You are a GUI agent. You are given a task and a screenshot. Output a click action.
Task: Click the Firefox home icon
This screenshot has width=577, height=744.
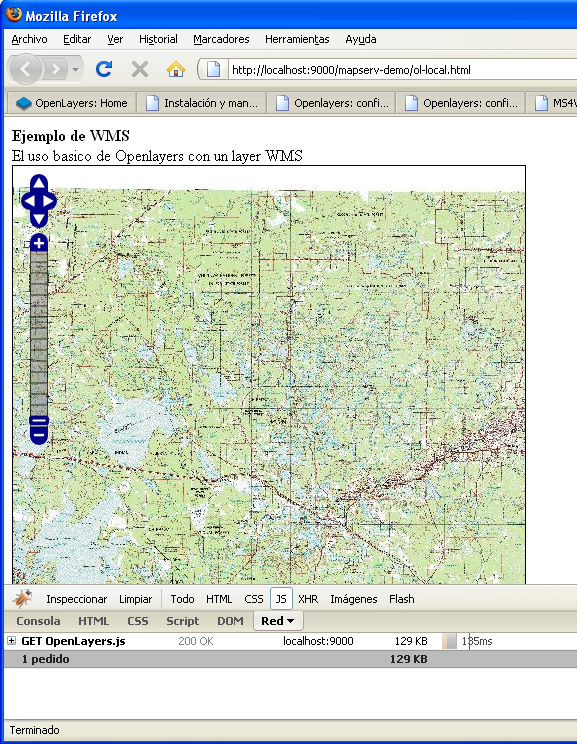tap(176, 70)
